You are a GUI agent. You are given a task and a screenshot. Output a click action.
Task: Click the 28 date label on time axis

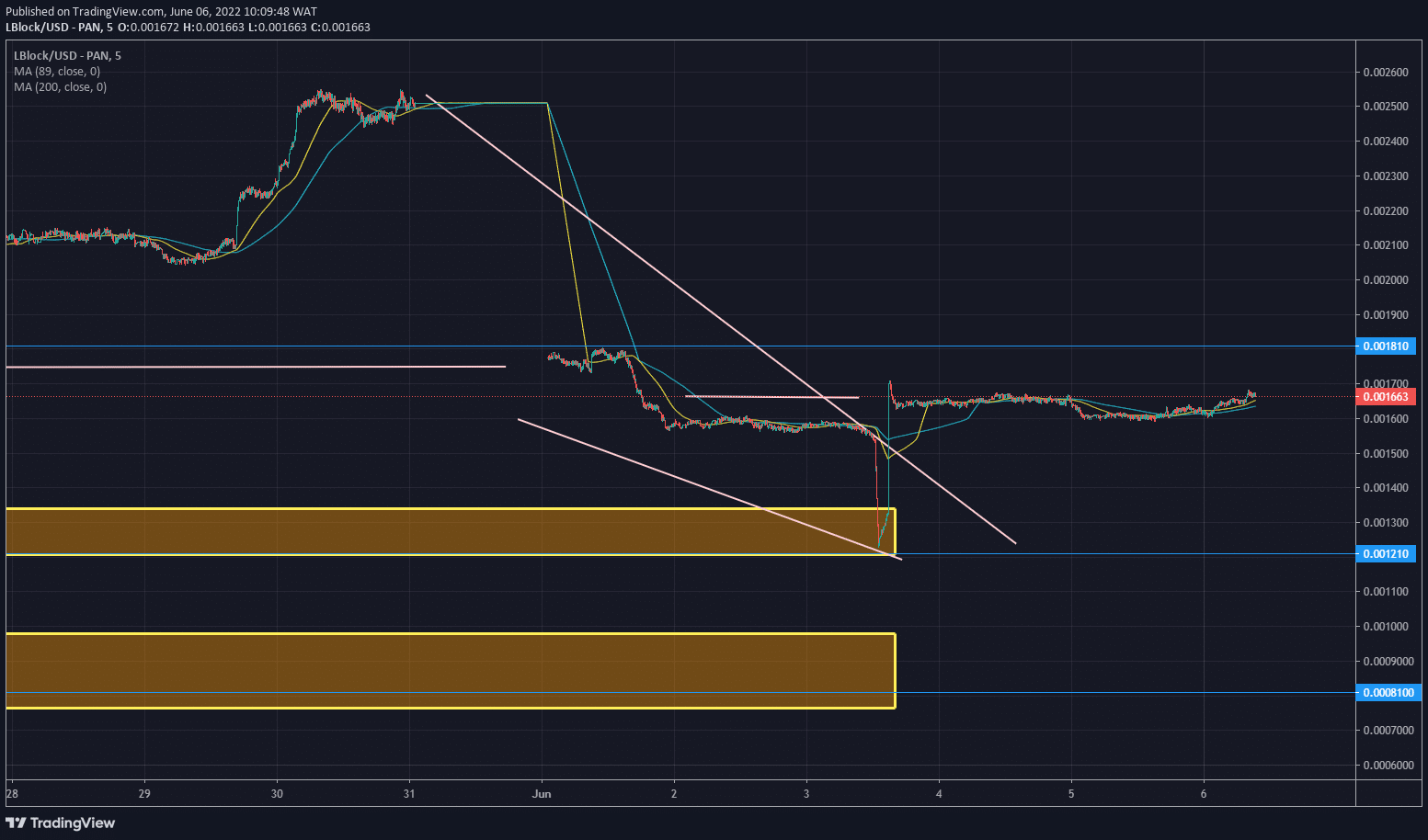coord(12,794)
